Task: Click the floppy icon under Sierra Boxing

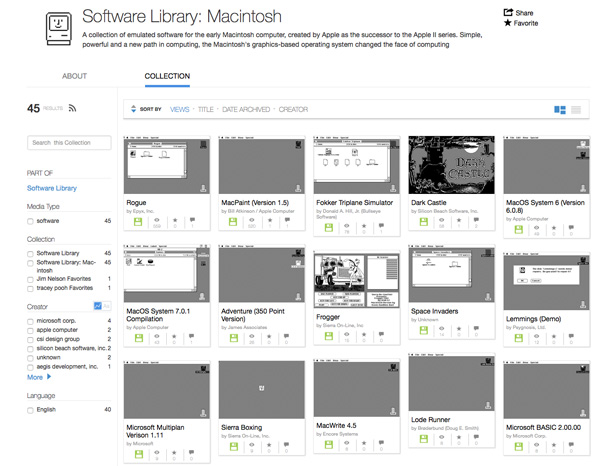Action: pyautogui.click(x=233, y=446)
